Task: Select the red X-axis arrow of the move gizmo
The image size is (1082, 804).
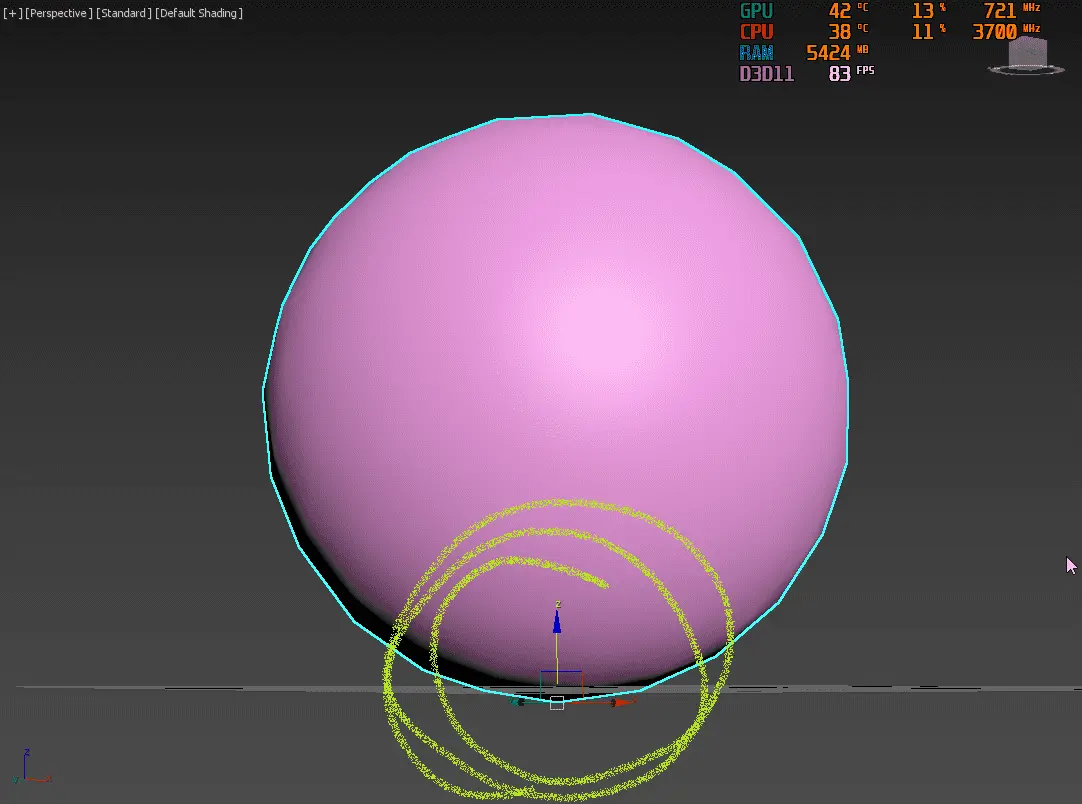Action: pyautogui.click(x=622, y=702)
